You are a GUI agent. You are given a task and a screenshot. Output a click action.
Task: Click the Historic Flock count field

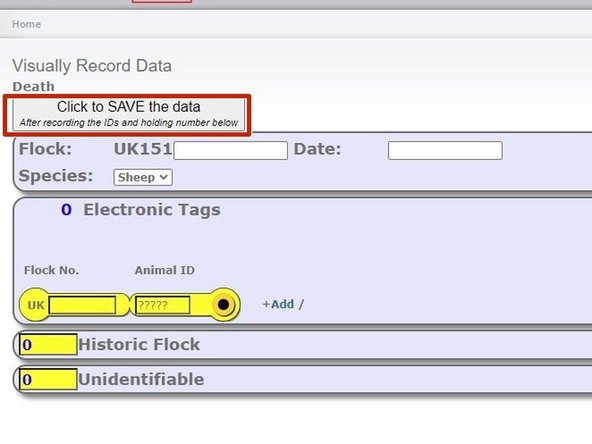(48, 344)
